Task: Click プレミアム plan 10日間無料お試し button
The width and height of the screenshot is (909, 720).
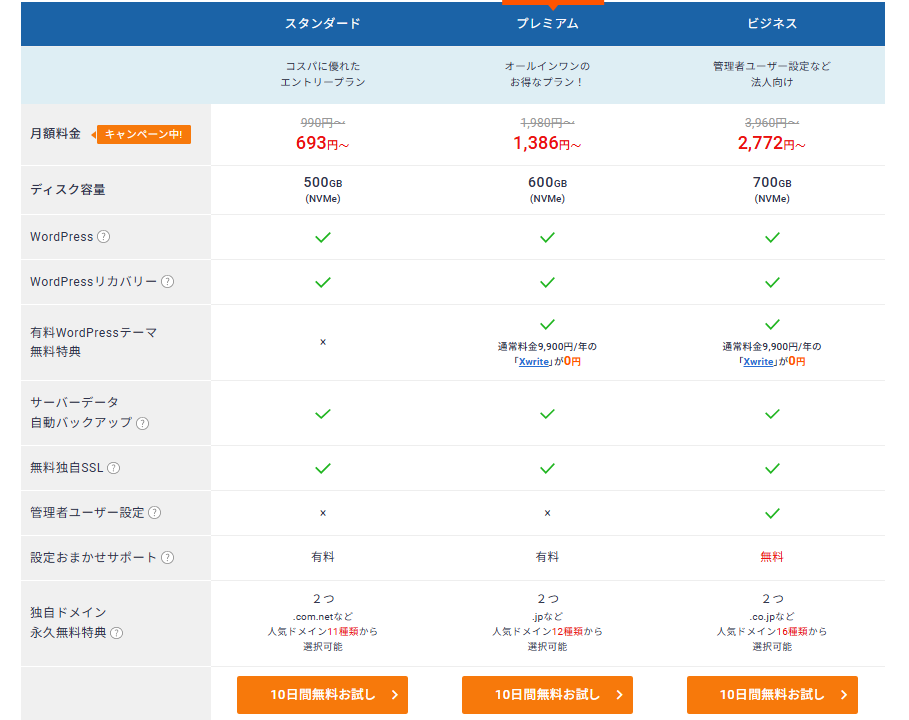Action: coord(547,695)
